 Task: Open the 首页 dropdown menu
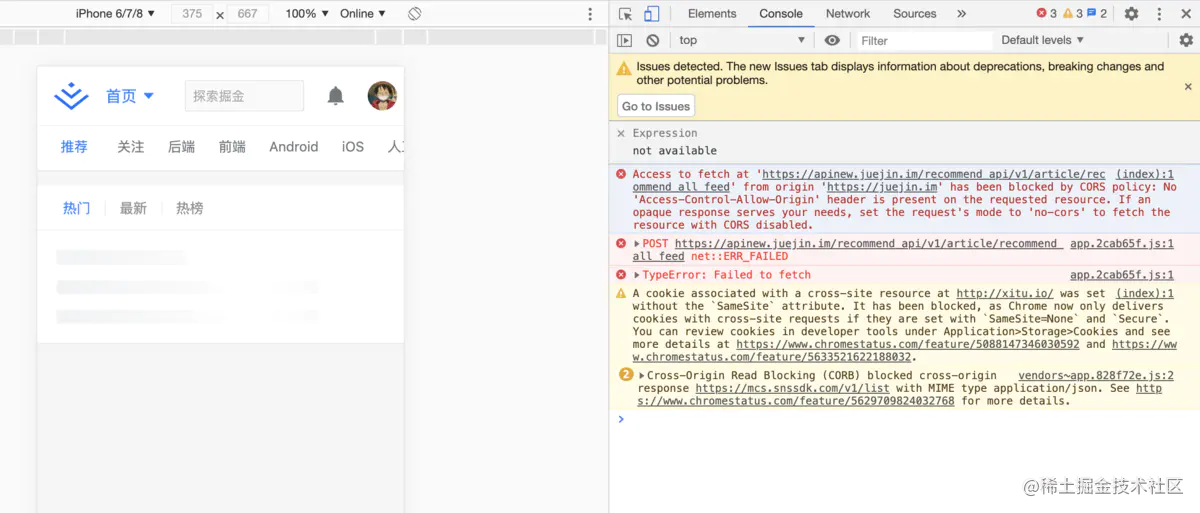click(x=130, y=96)
